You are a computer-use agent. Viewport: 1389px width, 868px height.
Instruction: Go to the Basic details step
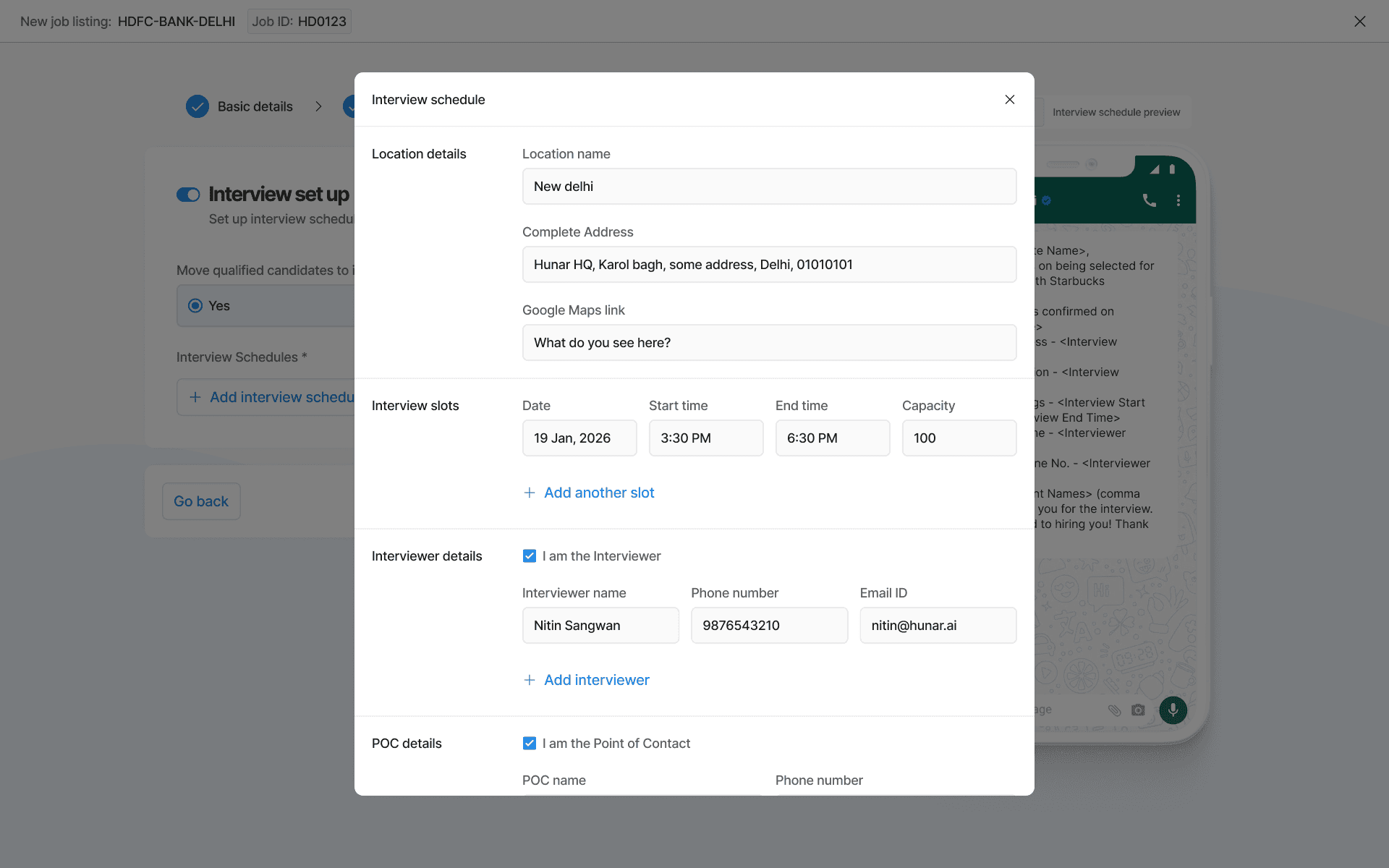click(255, 106)
